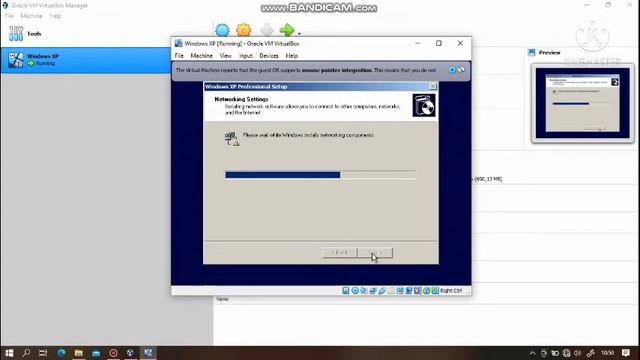Click the networking setup progress bar
Screen dimensions: 640x360
pyautogui.click(x=321, y=175)
